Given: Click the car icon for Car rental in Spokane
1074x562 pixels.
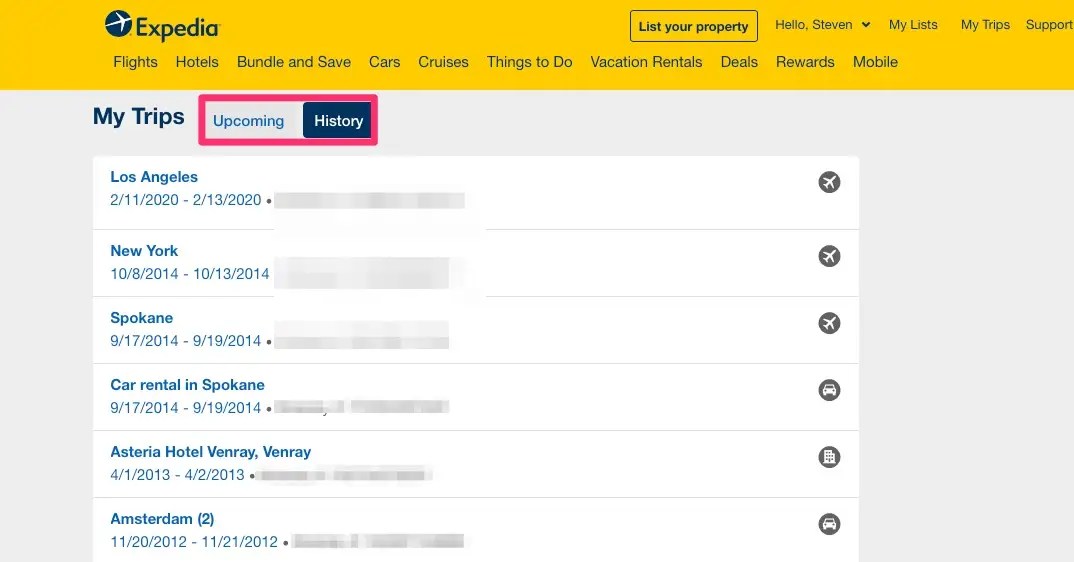Looking at the screenshot, I should 829,390.
